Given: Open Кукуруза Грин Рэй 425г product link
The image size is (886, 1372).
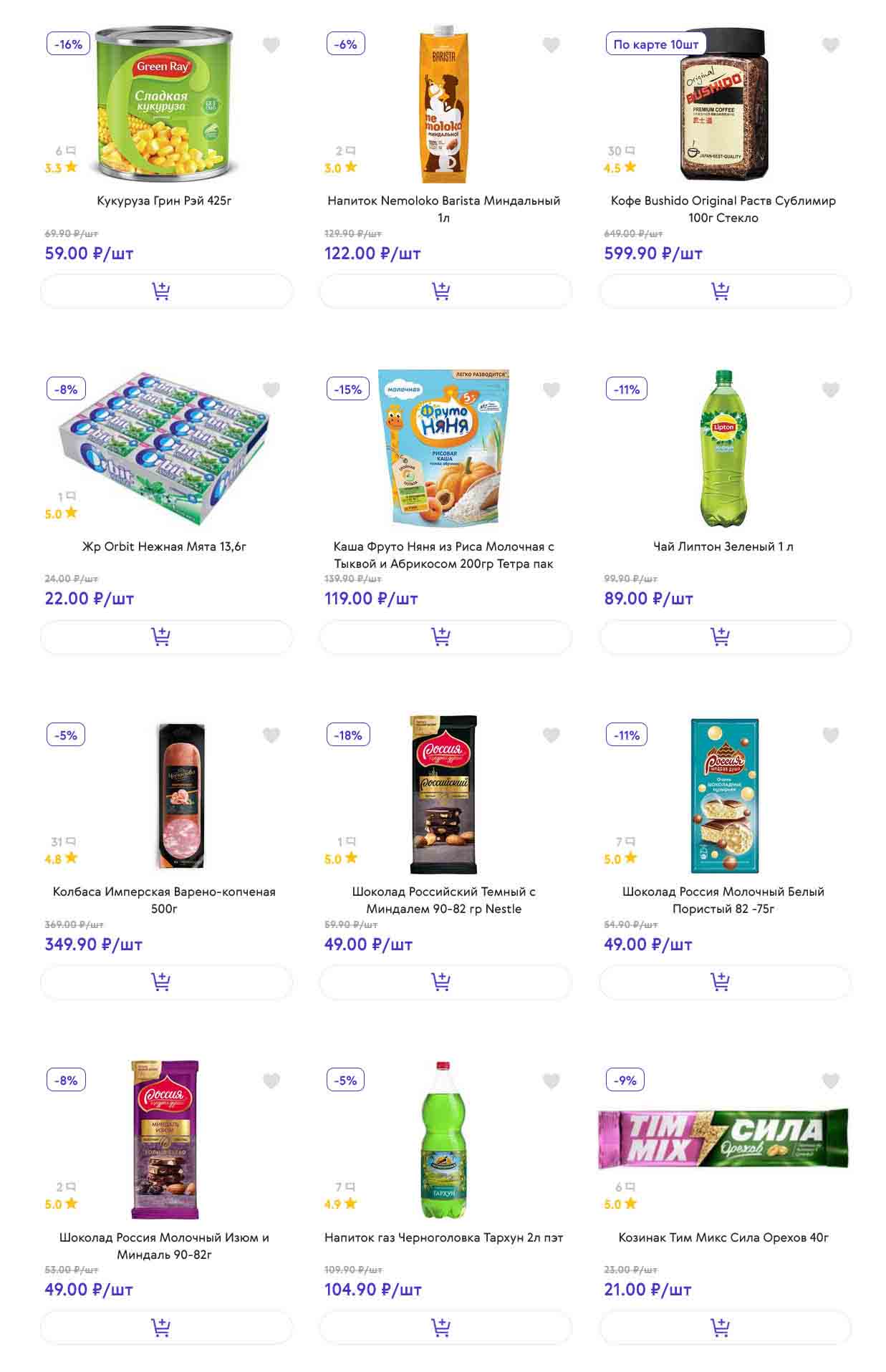Looking at the screenshot, I should pyautogui.click(x=164, y=201).
